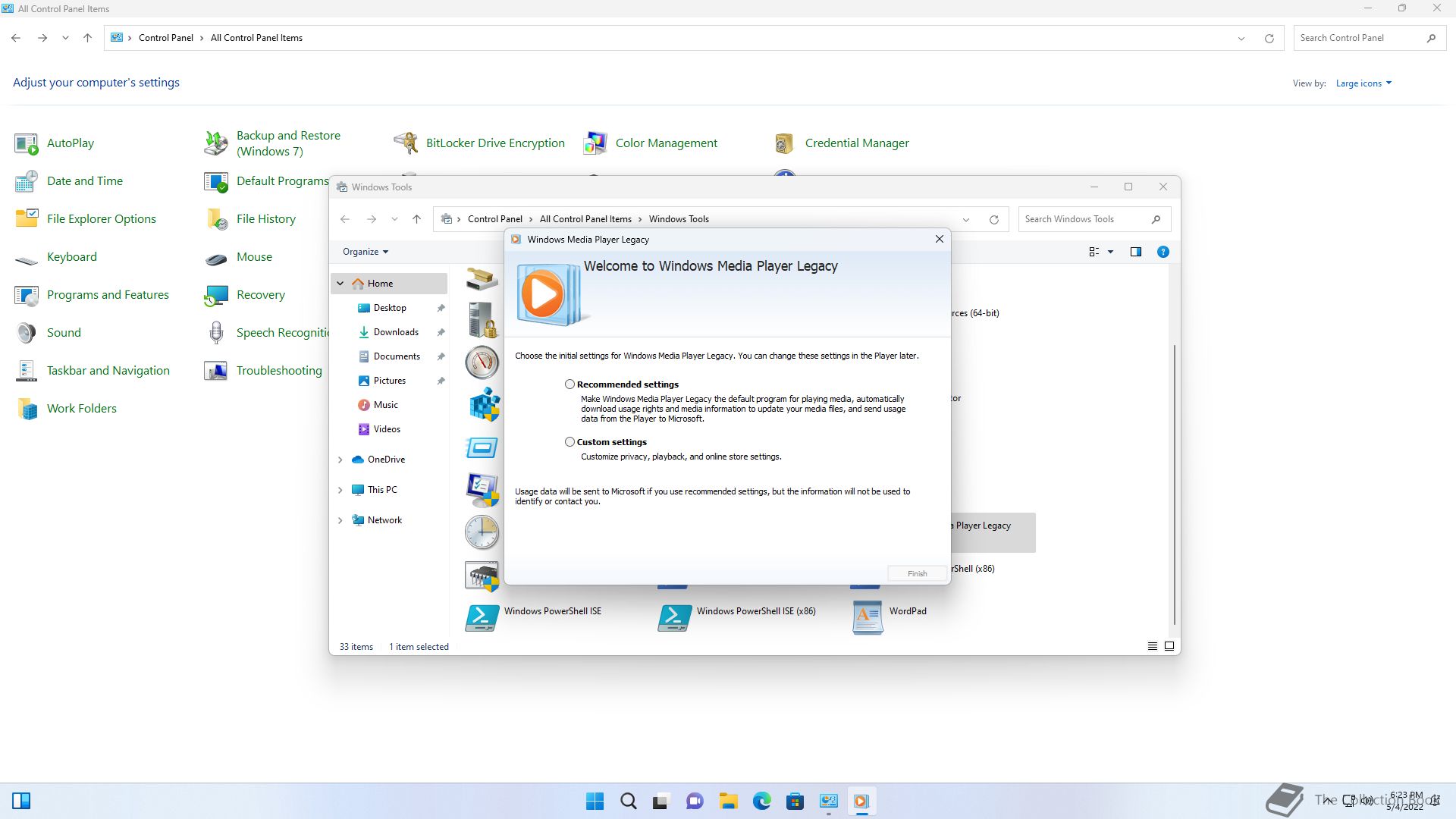The width and height of the screenshot is (1456, 819).
Task: Click the Finish button
Action: pos(917,573)
